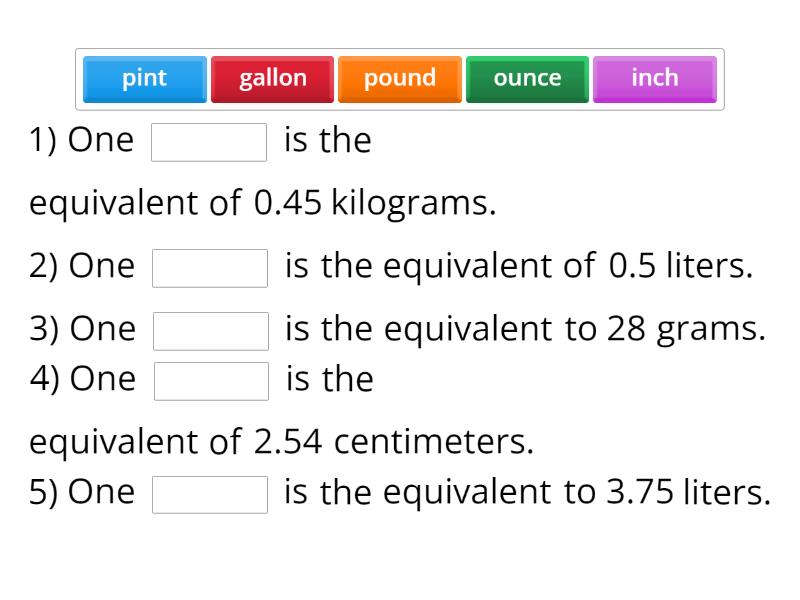Click the answer blank in question 4
Image resolution: width=800 pixels, height=600 pixels.
[x=211, y=379]
